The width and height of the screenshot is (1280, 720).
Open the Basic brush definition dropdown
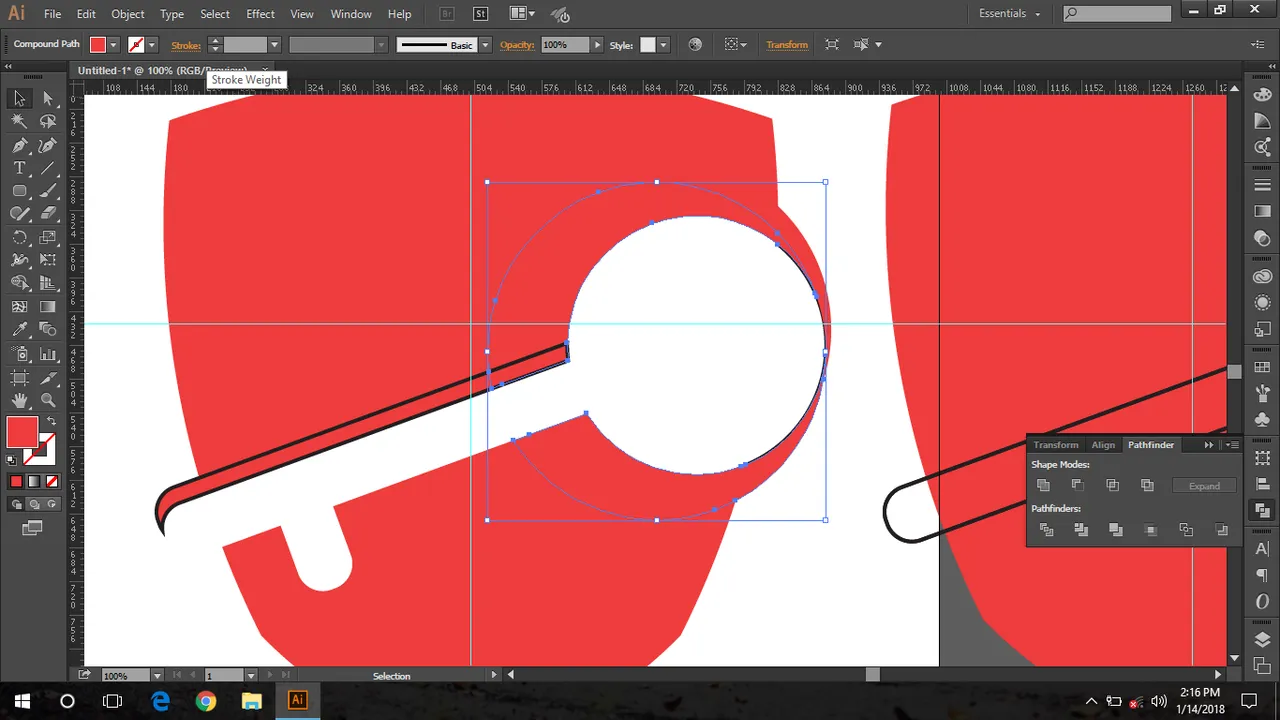(485, 45)
